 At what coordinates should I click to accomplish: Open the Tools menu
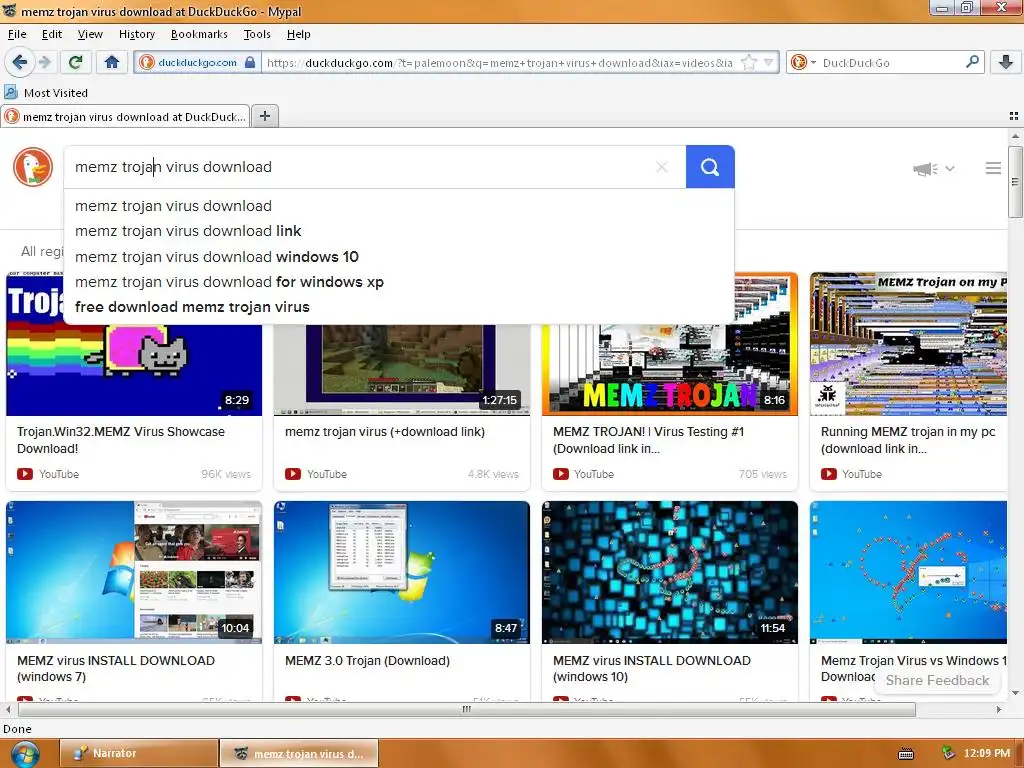click(257, 34)
